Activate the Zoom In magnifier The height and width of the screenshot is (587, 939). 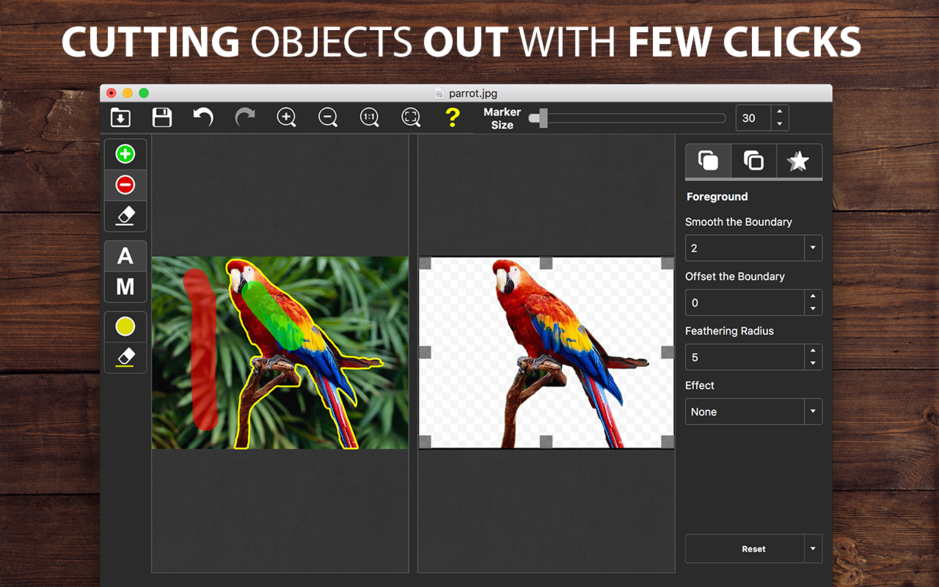tap(286, 117)
